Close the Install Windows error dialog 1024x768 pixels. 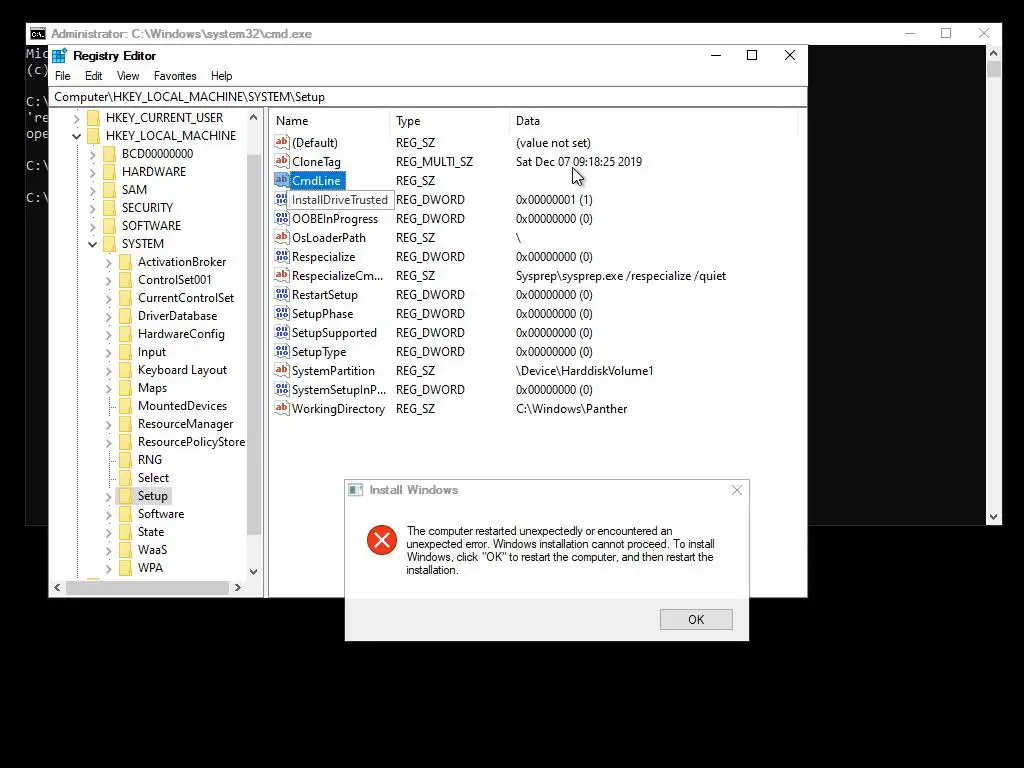737,490
